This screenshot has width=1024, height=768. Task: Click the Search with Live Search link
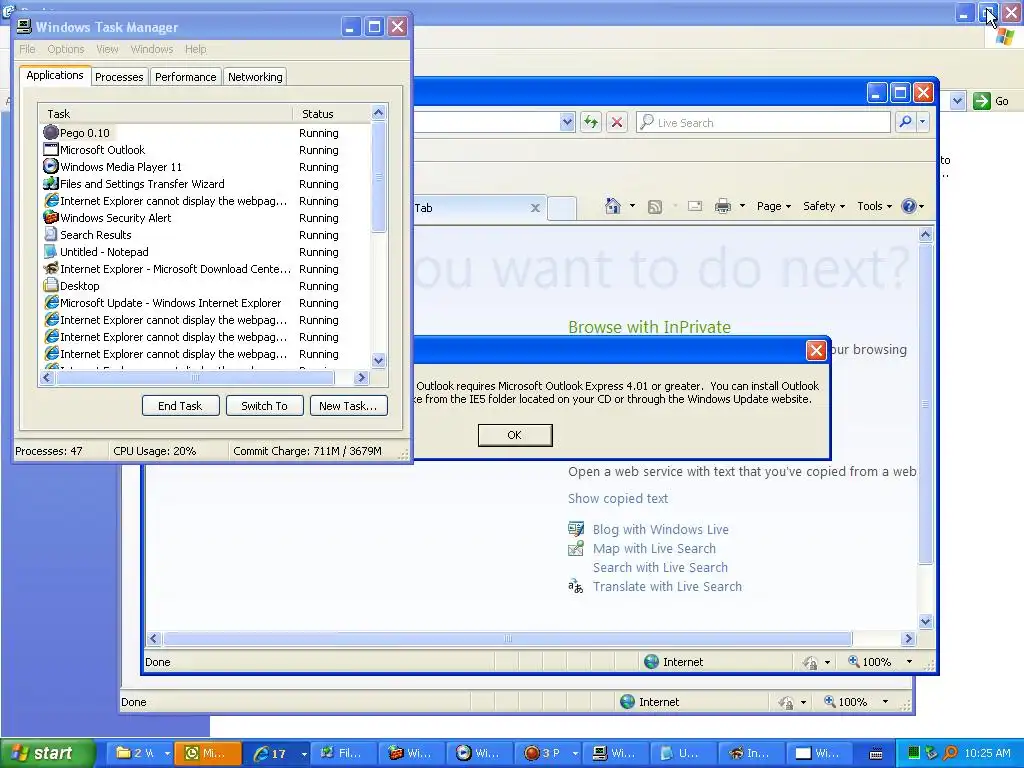pyautogui.click(x=660, y=568)
